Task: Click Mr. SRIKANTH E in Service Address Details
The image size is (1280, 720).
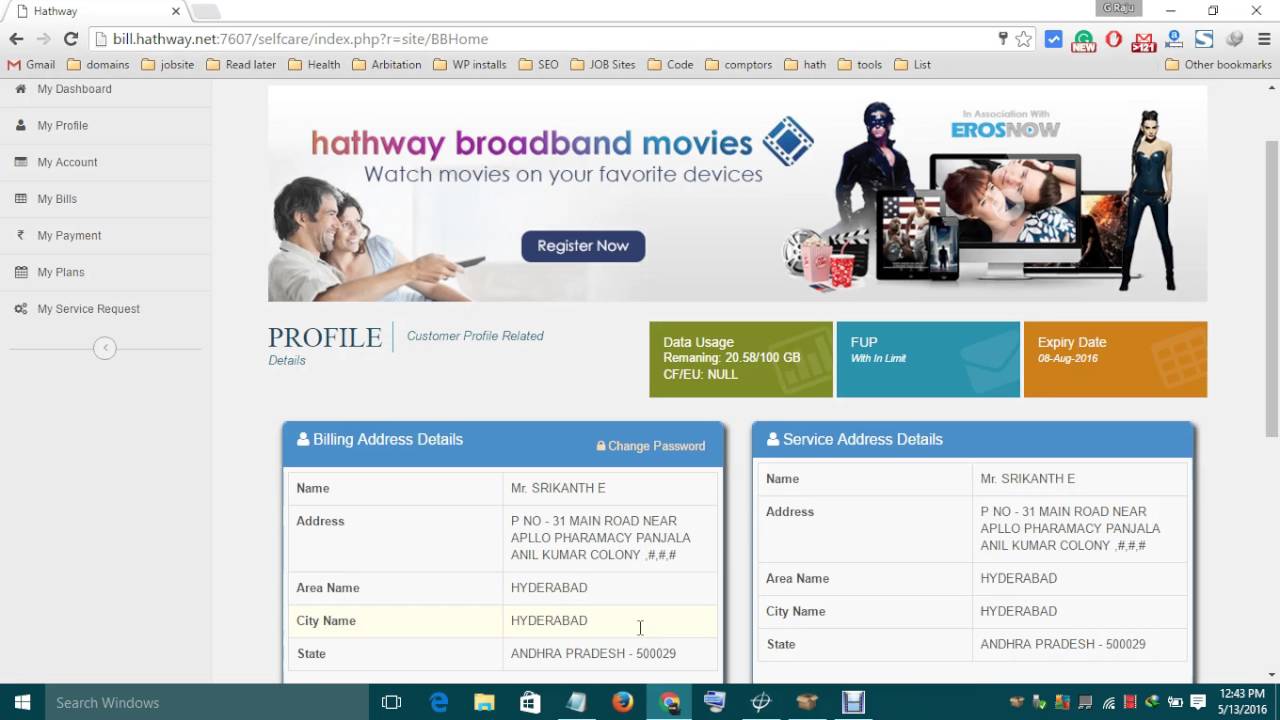Action: [x=1027, y=479]
